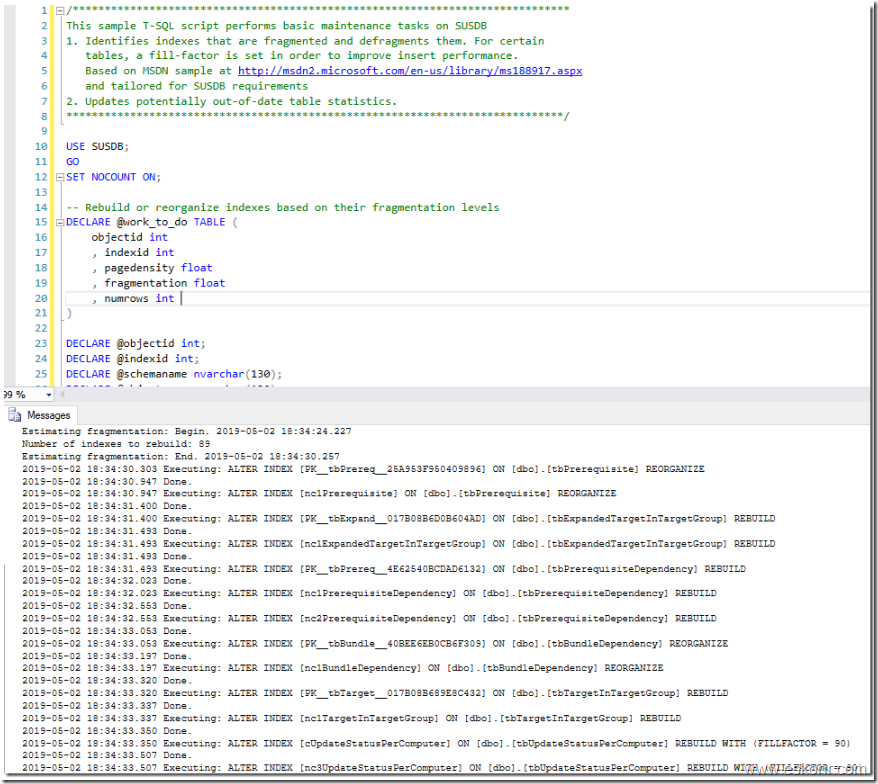Collapse the header comment block
Screen dimensions: 878x784
click(58, 10)
